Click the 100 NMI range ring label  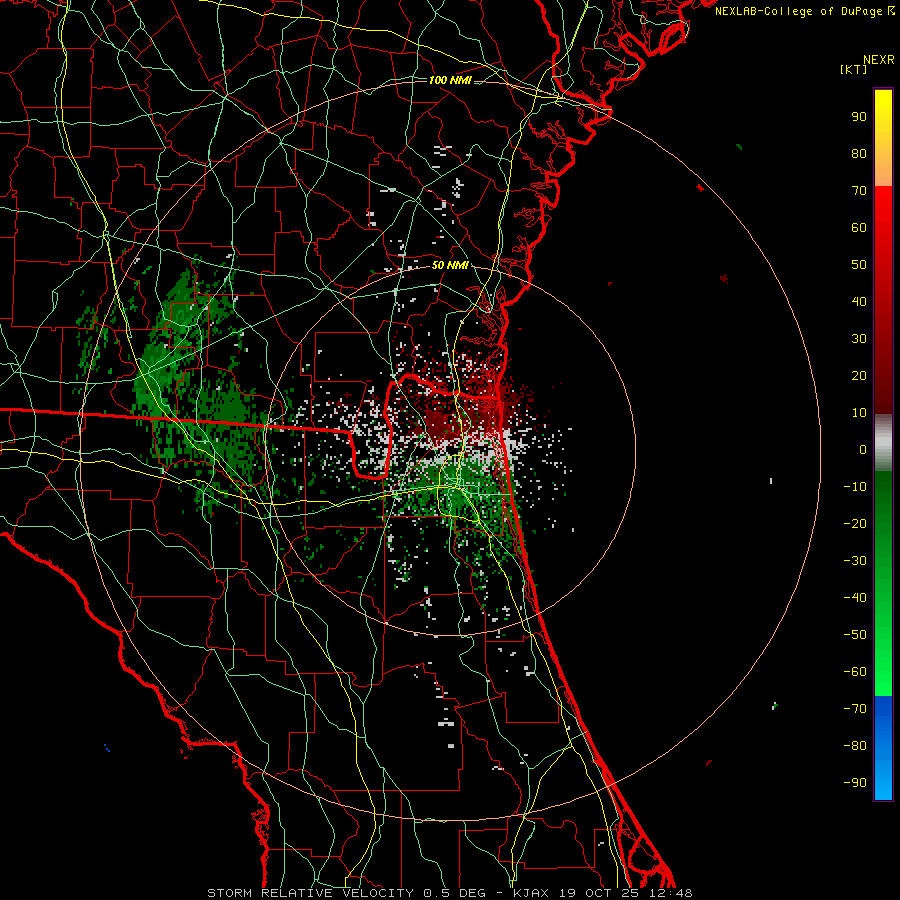pos(450,80)
